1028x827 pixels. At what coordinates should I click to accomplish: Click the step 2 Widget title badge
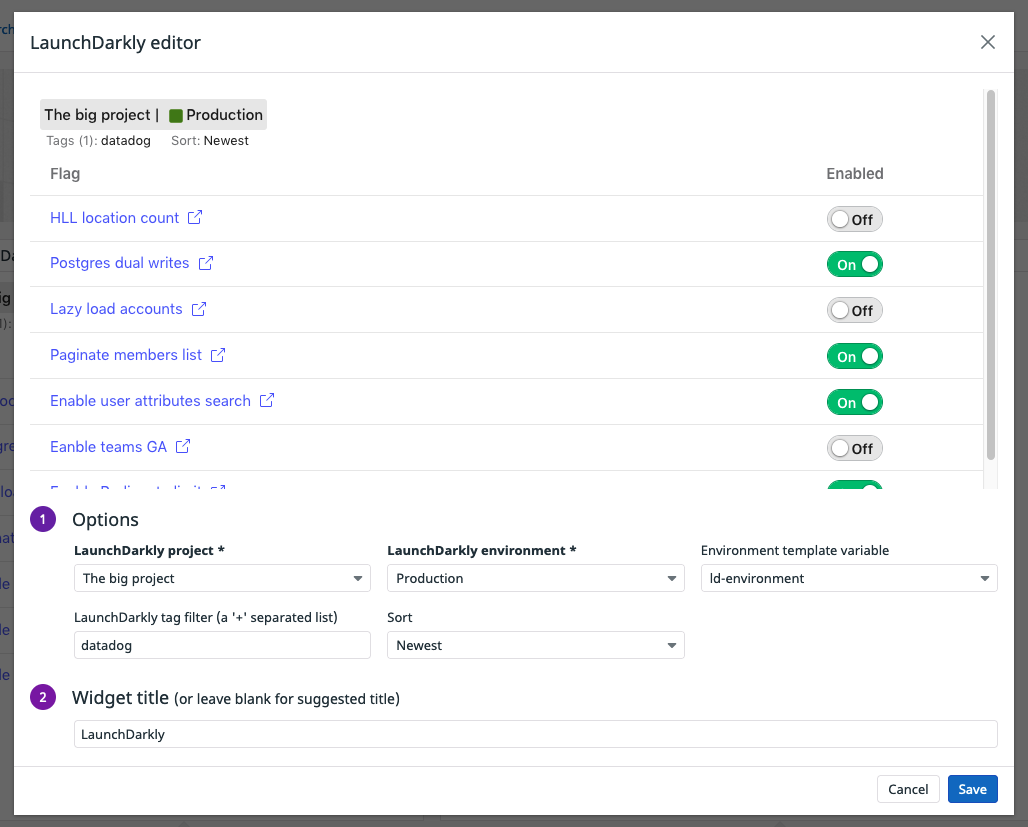[x=42, y=697]
